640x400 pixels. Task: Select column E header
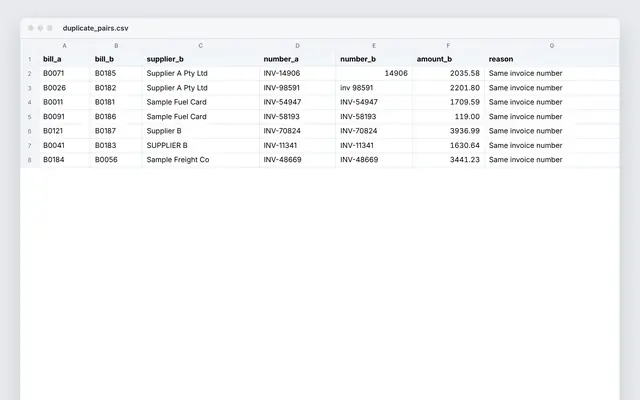[374, 46]
